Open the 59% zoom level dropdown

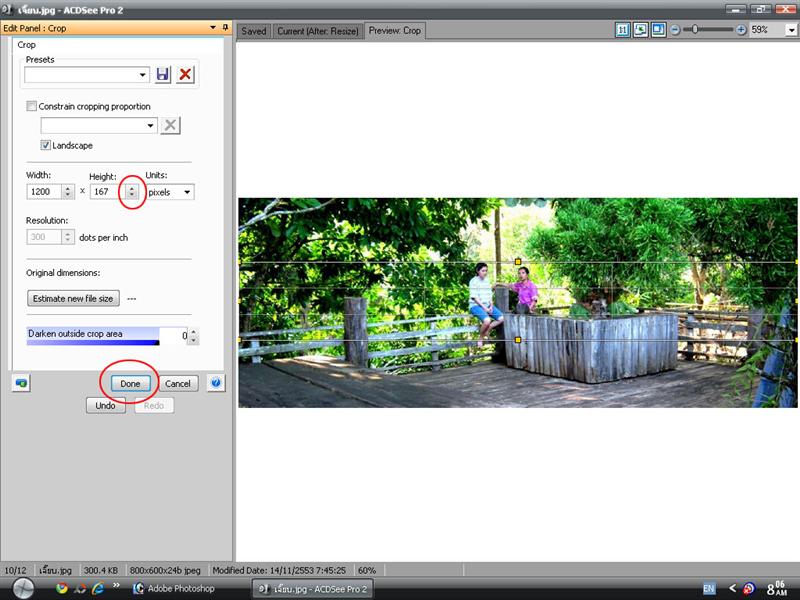(x=789, y=30)
